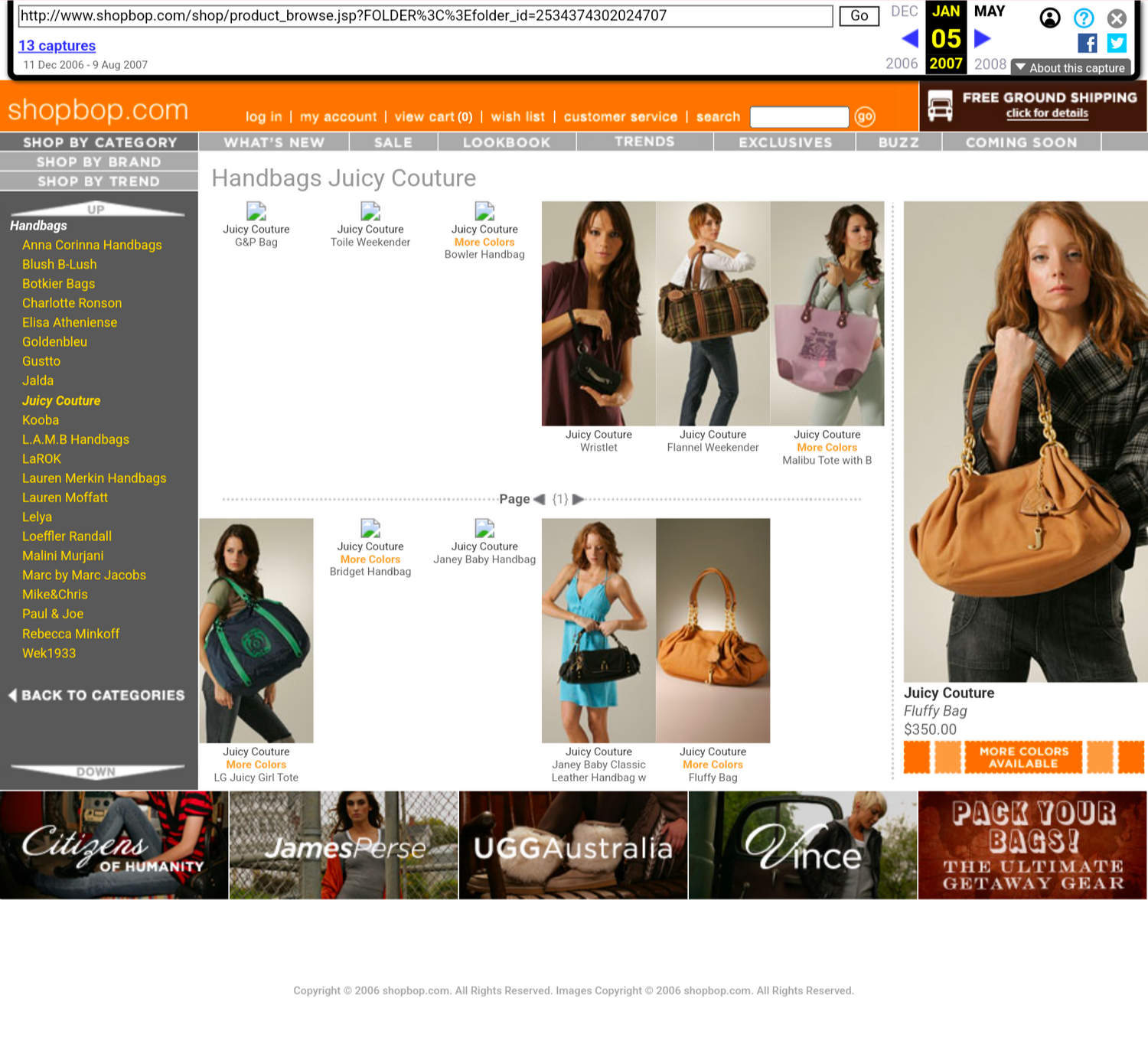Click the More Colors Available button
The width and height of the screenshot is (1148, 1047).
(1023, 757)
